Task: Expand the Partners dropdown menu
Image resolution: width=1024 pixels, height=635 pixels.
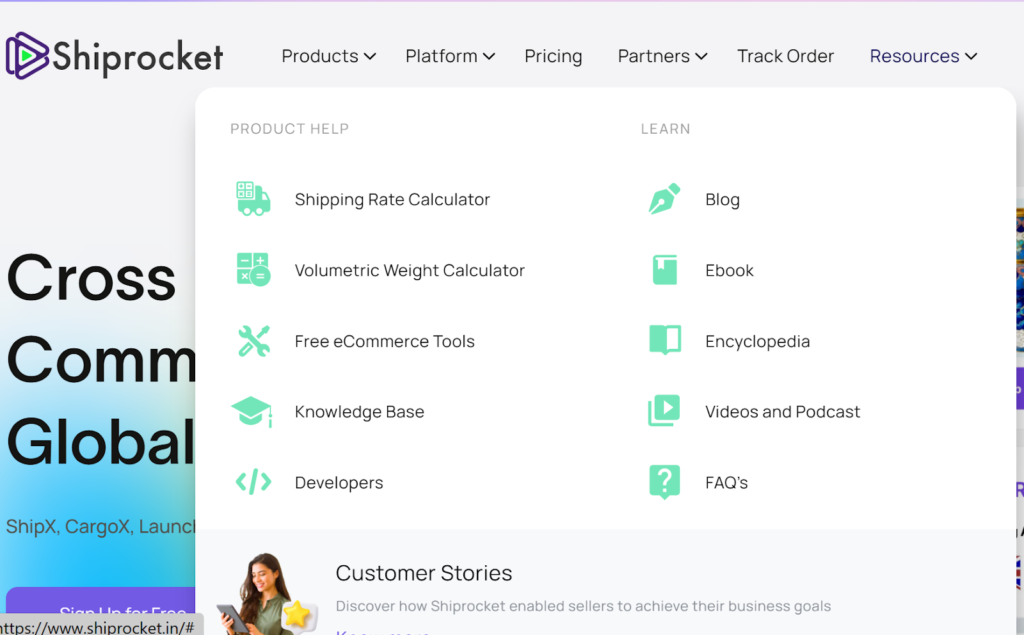Action: 662,56
